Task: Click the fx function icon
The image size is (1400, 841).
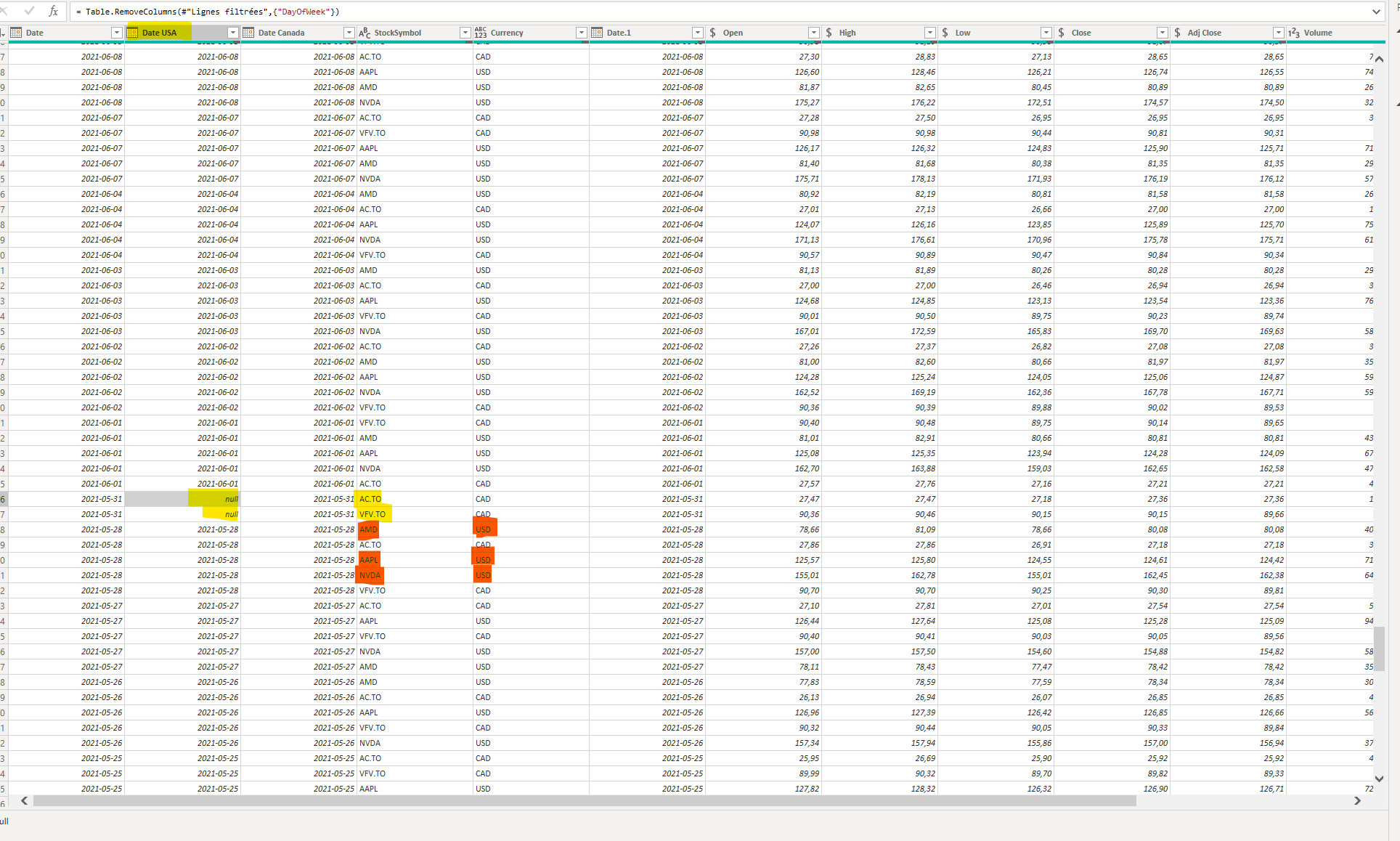Action: [54, 11]
